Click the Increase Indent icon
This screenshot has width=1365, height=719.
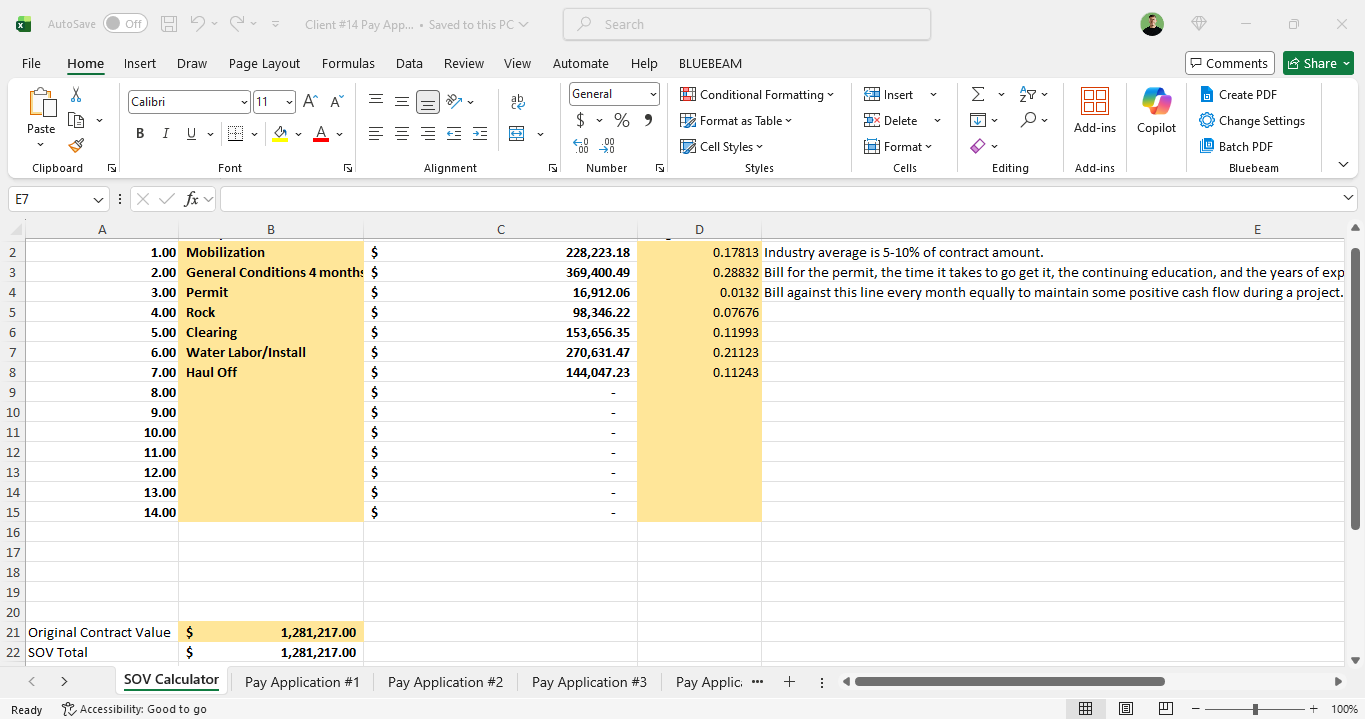480,134
